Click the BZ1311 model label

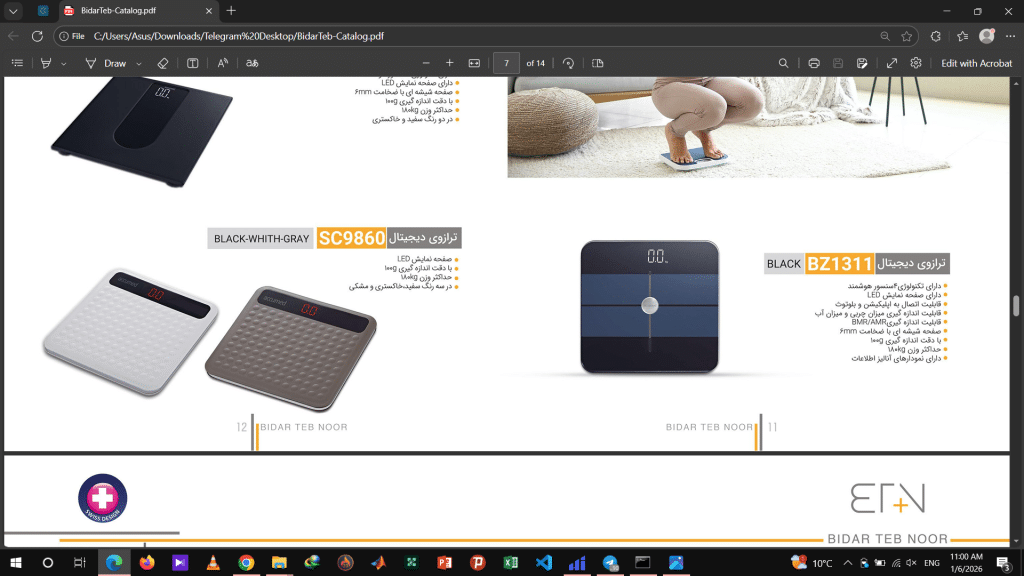click(840, 264)
